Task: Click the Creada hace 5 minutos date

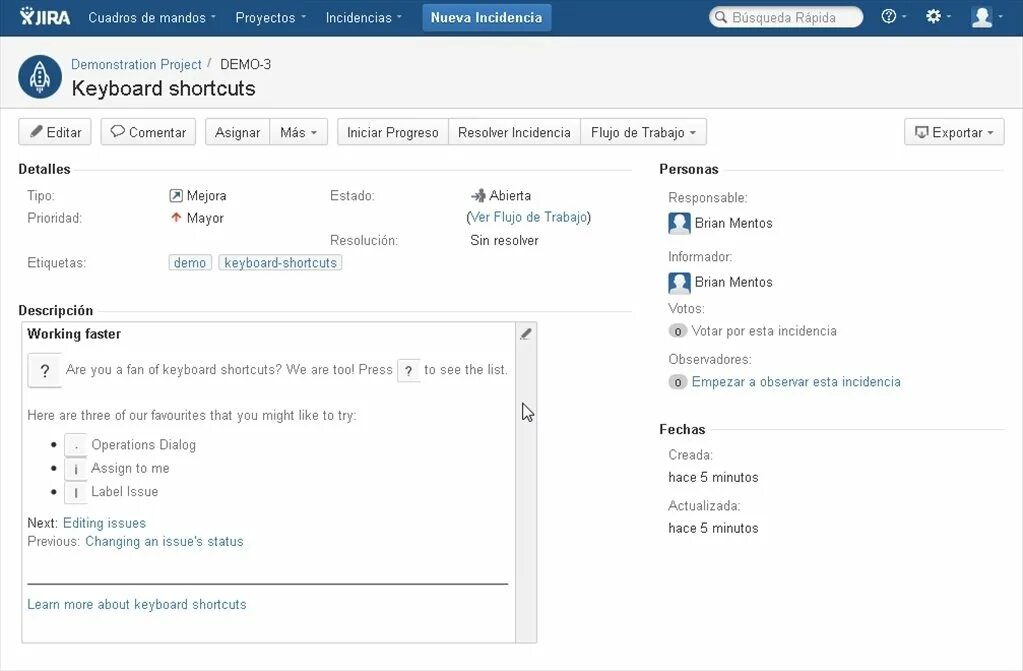Action: pos(713,477)
